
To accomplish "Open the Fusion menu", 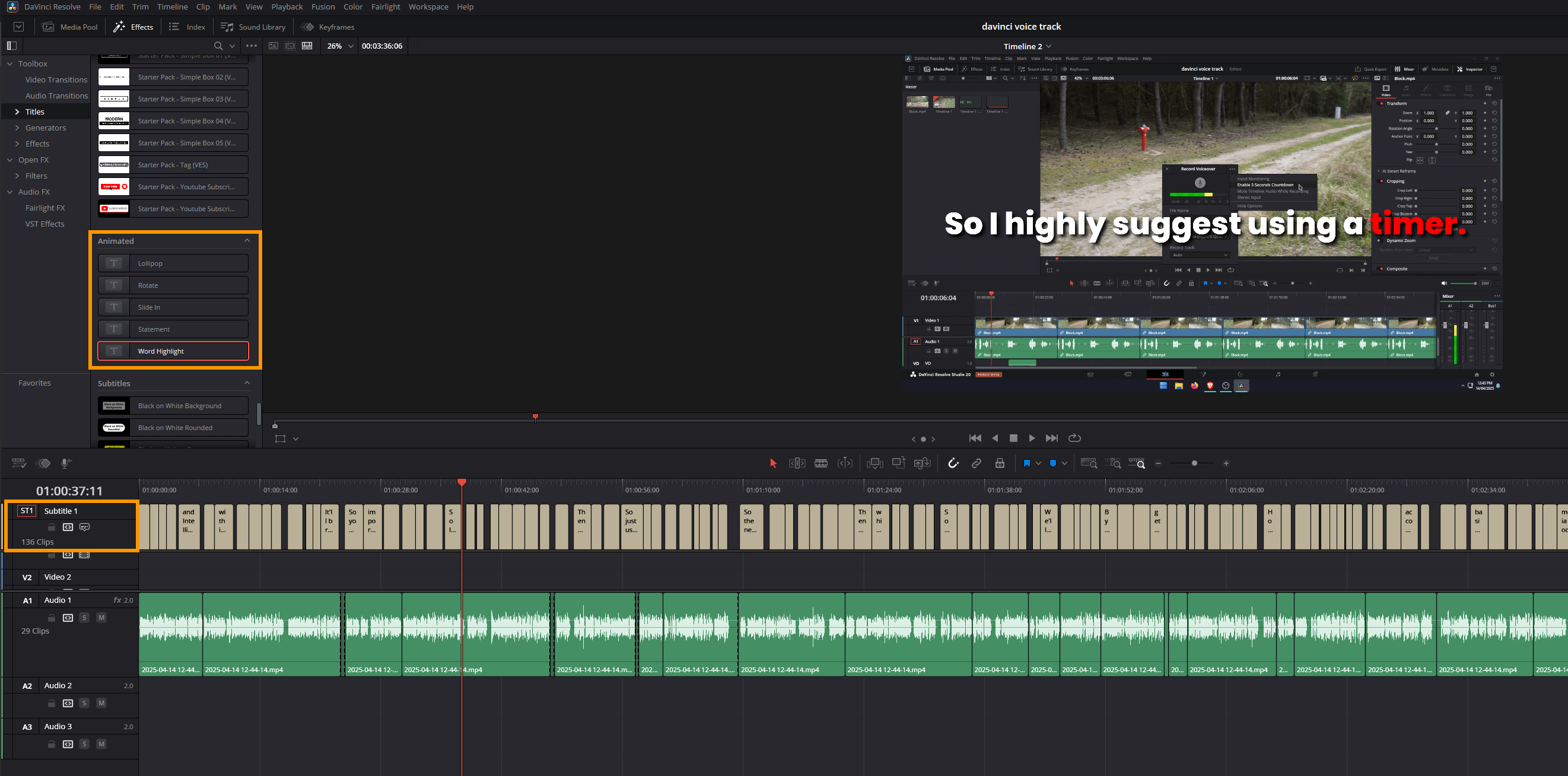I will click(323, 7).
